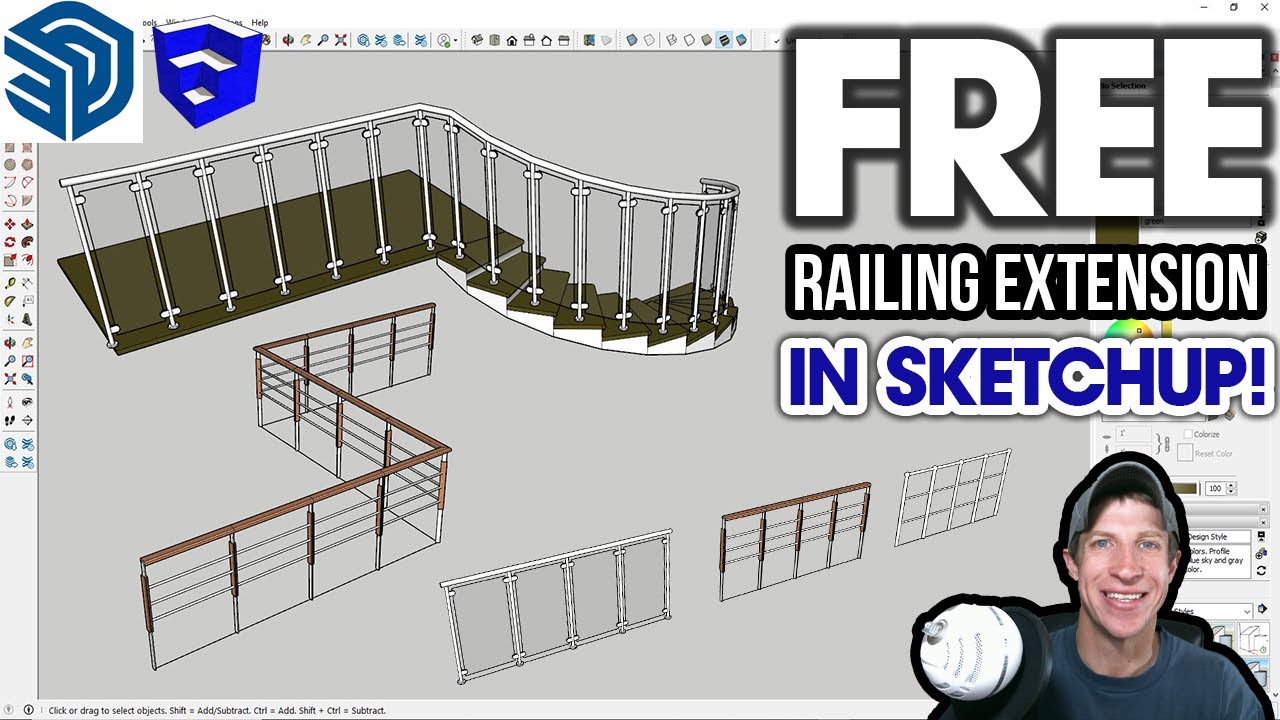Click the Update Style icon beside style name

point(1261,537)
